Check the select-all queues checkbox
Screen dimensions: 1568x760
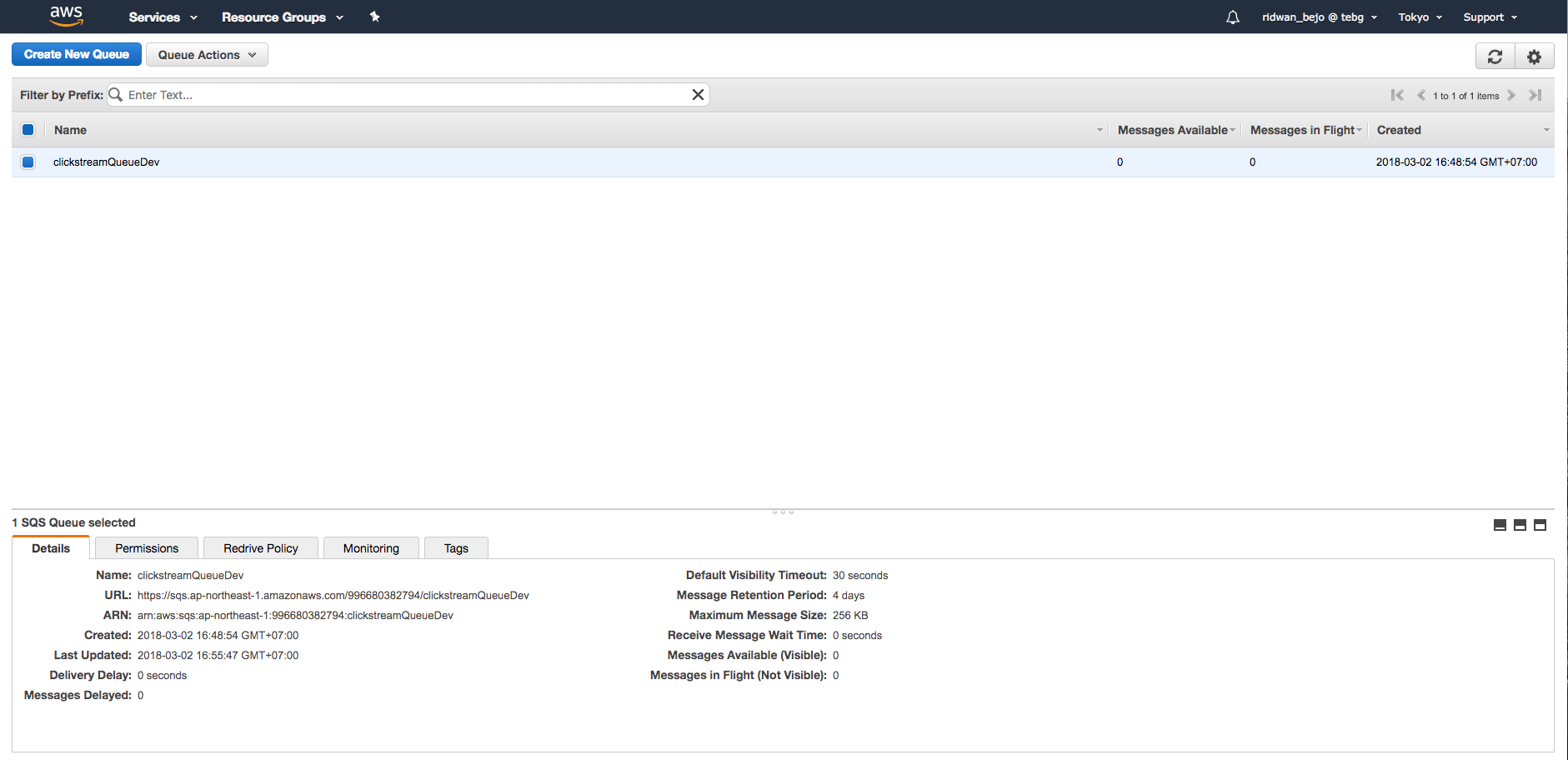28,129
